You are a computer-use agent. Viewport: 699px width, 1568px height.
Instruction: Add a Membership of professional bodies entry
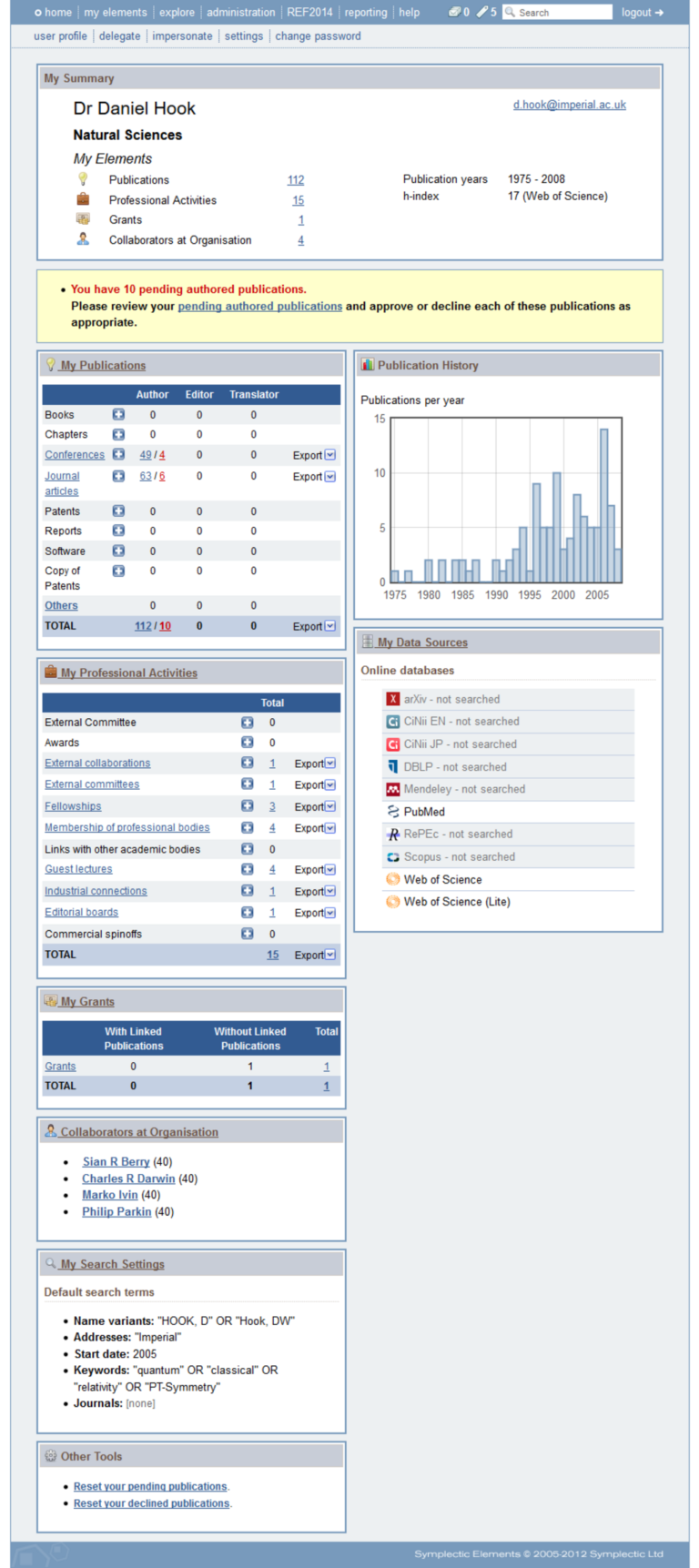coord(247,827)
